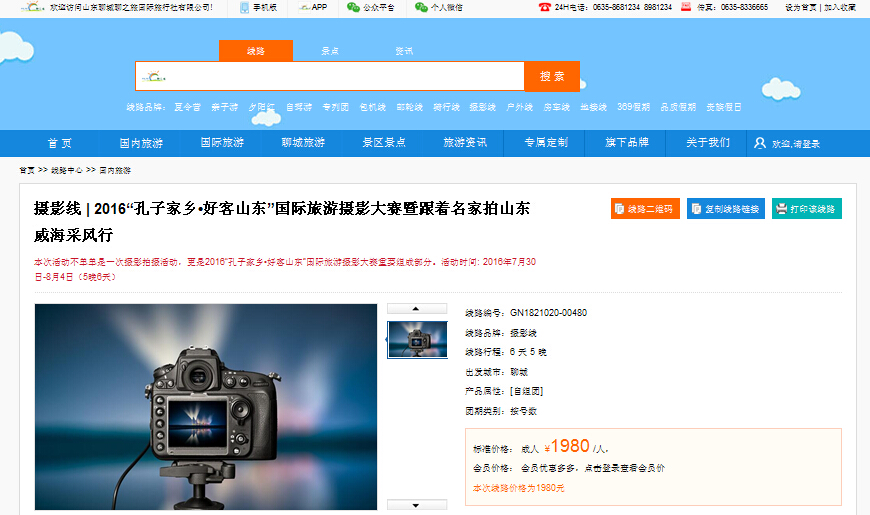Click the 手机版 mobile phone icon
Viewport: 870px width, 515px height.
click(245, 7)
